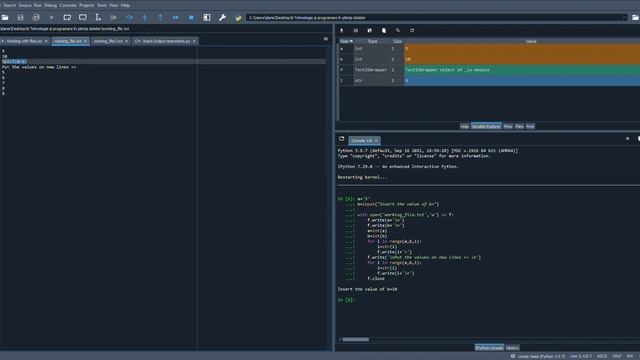640x360 pixels.
Task: Import data into Variable Explorer
Action: coord(342,30)
